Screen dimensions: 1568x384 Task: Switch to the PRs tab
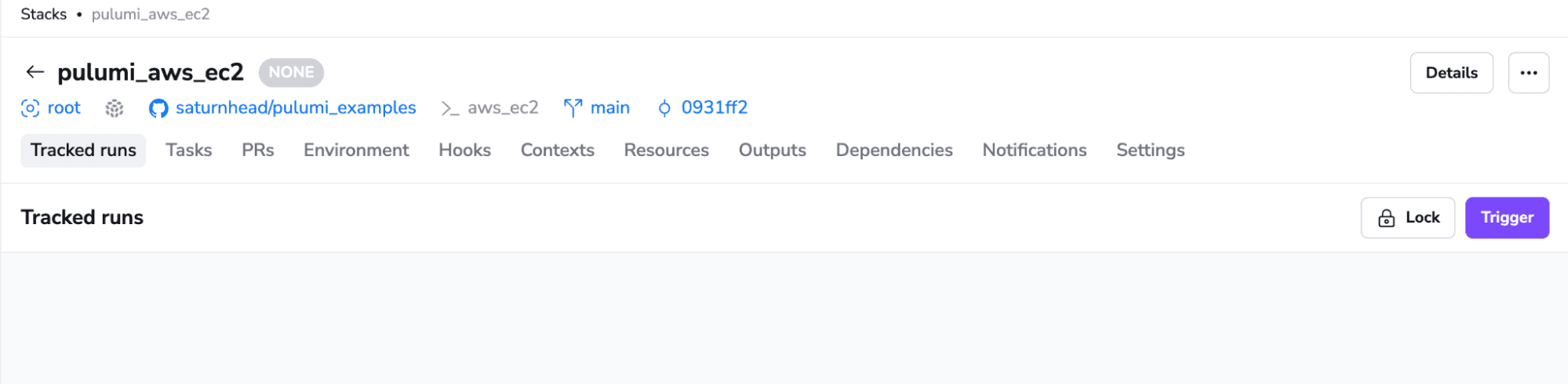tap(258, 150)
